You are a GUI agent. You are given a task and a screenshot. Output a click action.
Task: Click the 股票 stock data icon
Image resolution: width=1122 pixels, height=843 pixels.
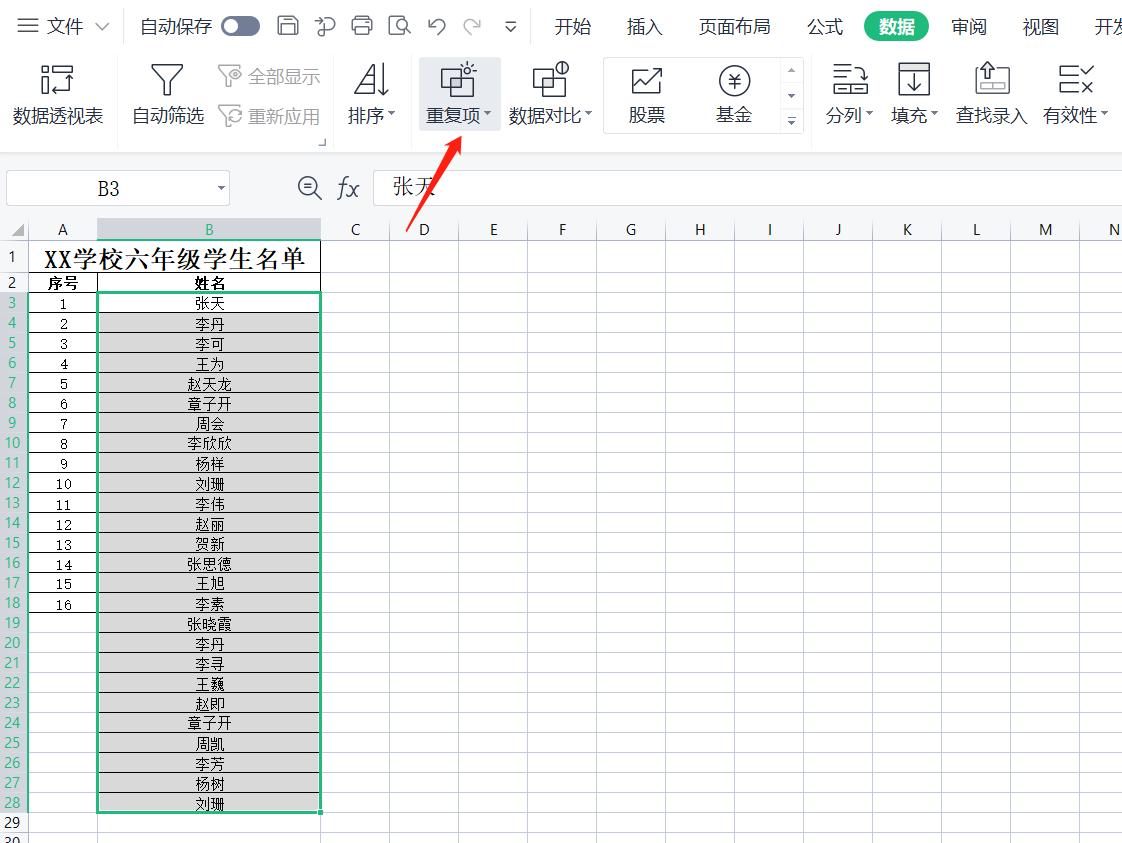pyautogui.click(x=645, y=93)
